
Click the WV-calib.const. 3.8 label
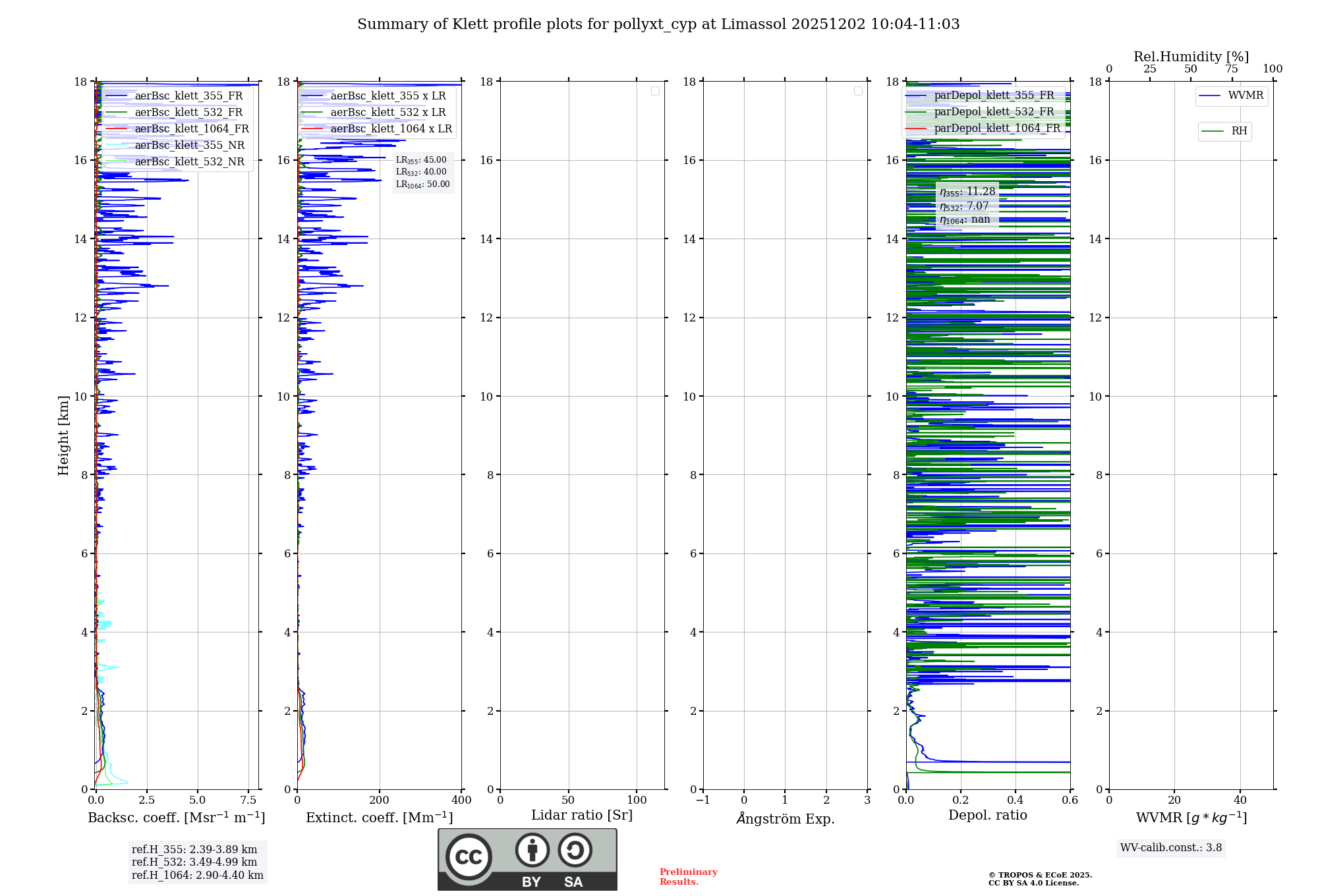[1170, 848]
